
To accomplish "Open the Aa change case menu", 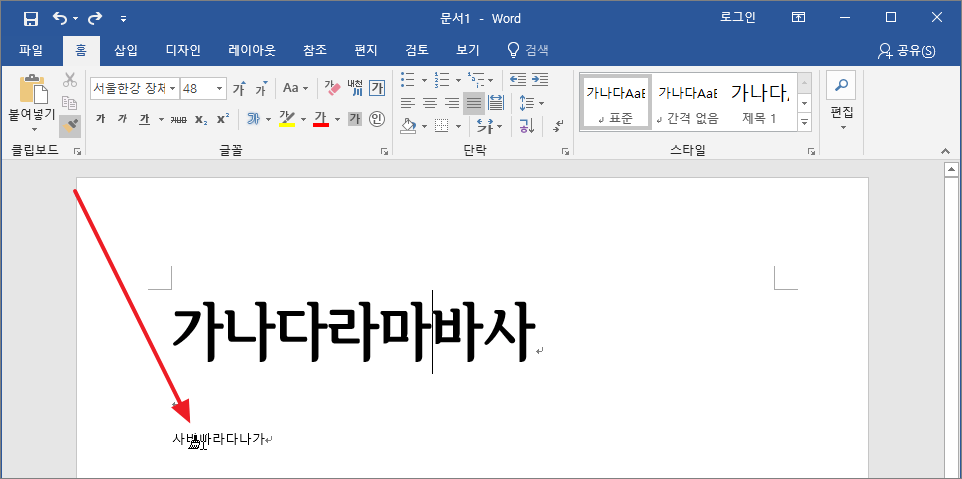I will [x=295, y=88].
